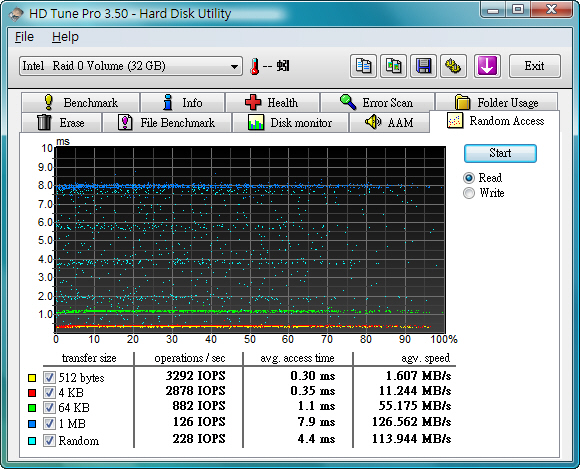Switch to the Health tab
The height and width of the screenshot is (469, 580).
coord(272,102)
